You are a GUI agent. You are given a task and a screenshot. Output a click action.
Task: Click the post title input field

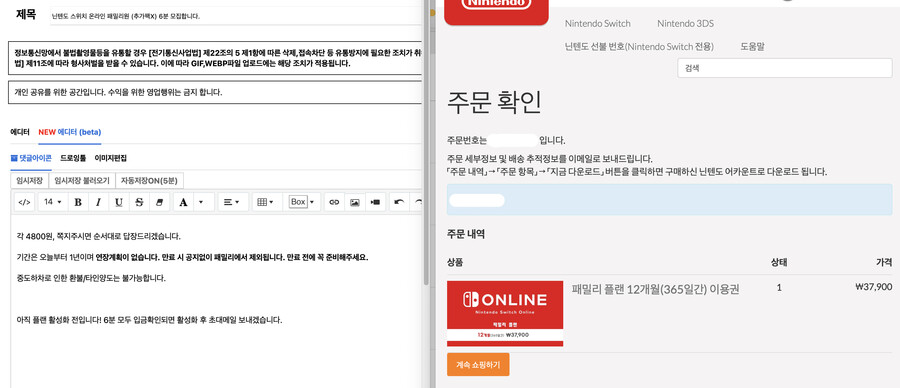click(236, 16)
